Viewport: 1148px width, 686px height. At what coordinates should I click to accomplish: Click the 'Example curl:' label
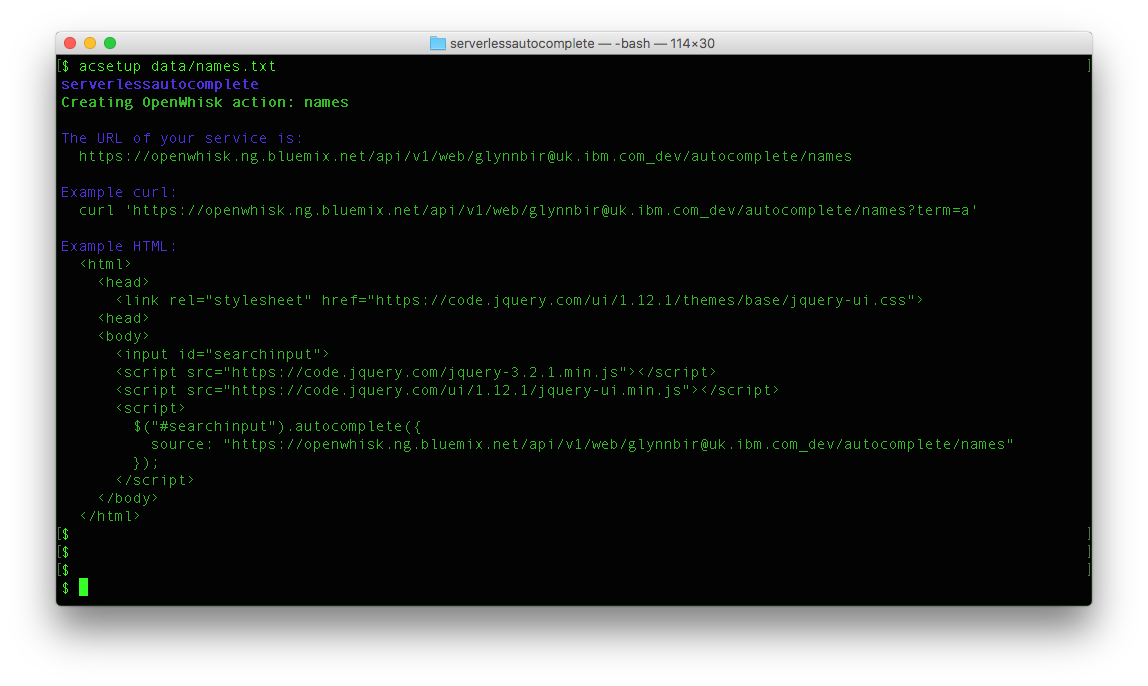[x=119, y=193]
